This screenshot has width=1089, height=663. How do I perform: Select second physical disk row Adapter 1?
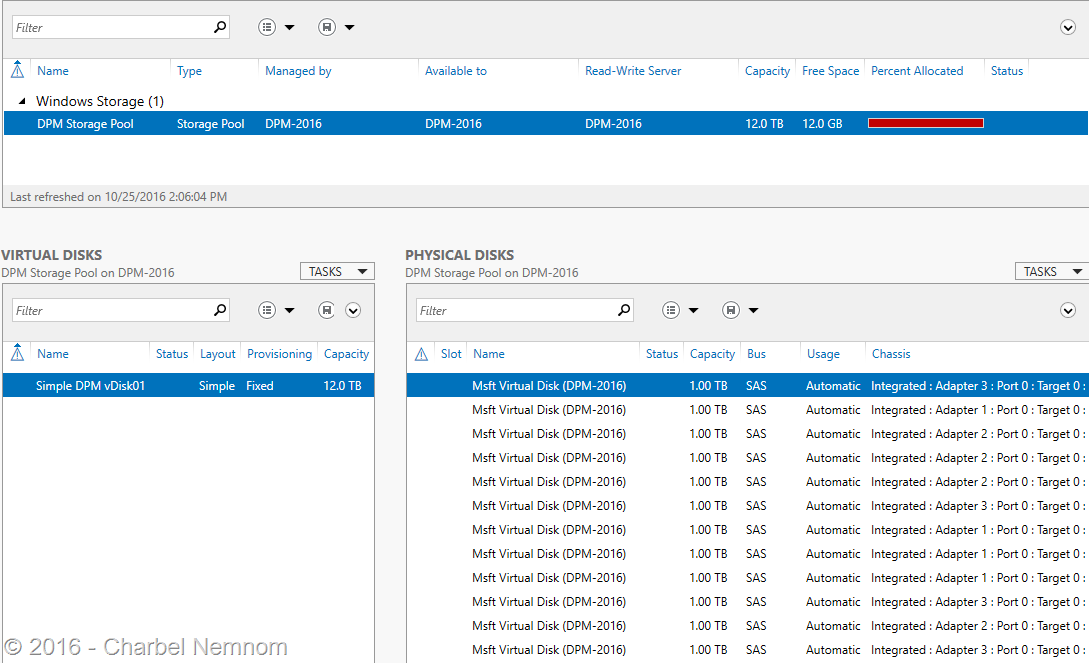[x=747, y=410]
